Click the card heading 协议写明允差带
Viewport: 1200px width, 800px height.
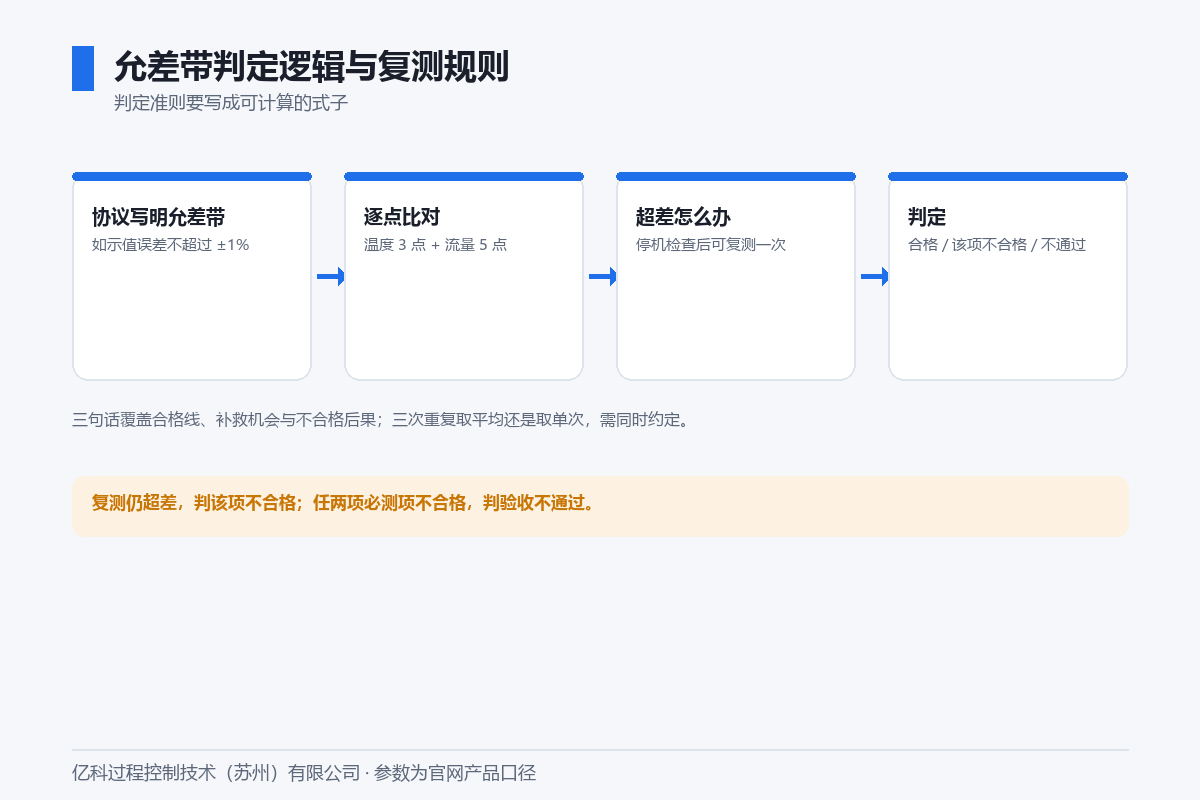click(x=158, y=217)
